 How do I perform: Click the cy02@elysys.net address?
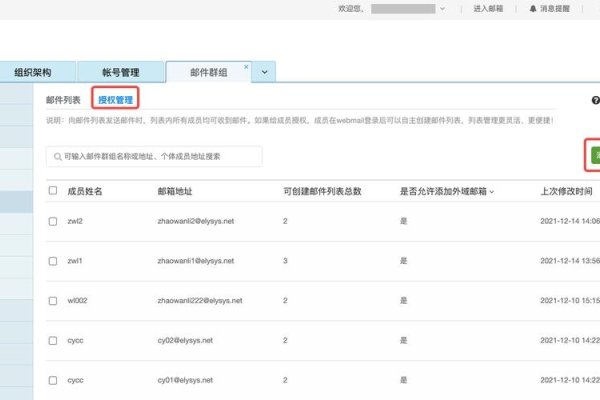tap(185, 341)
